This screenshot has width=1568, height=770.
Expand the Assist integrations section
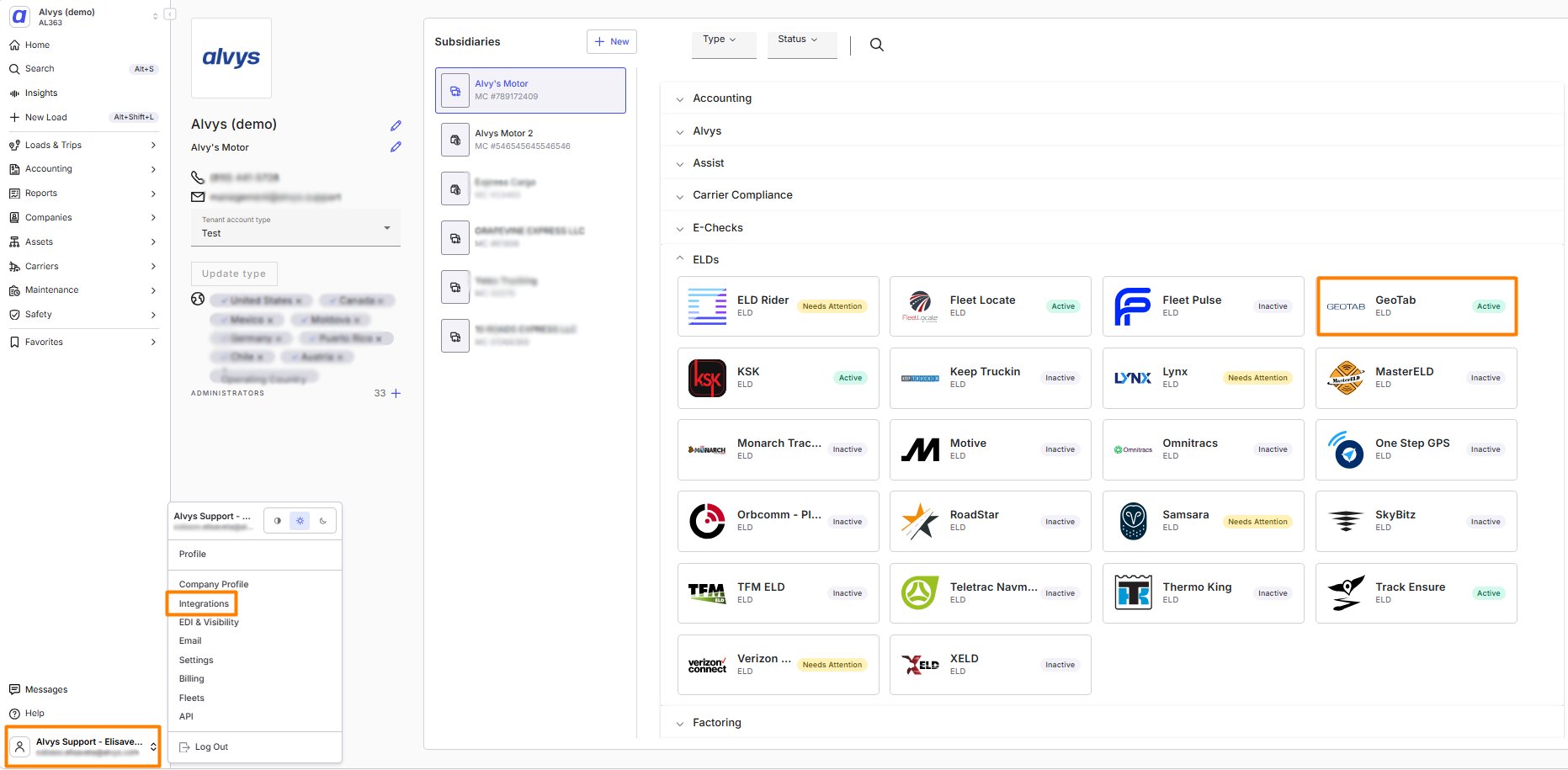pyautogui.click(x=1111, y=163)
